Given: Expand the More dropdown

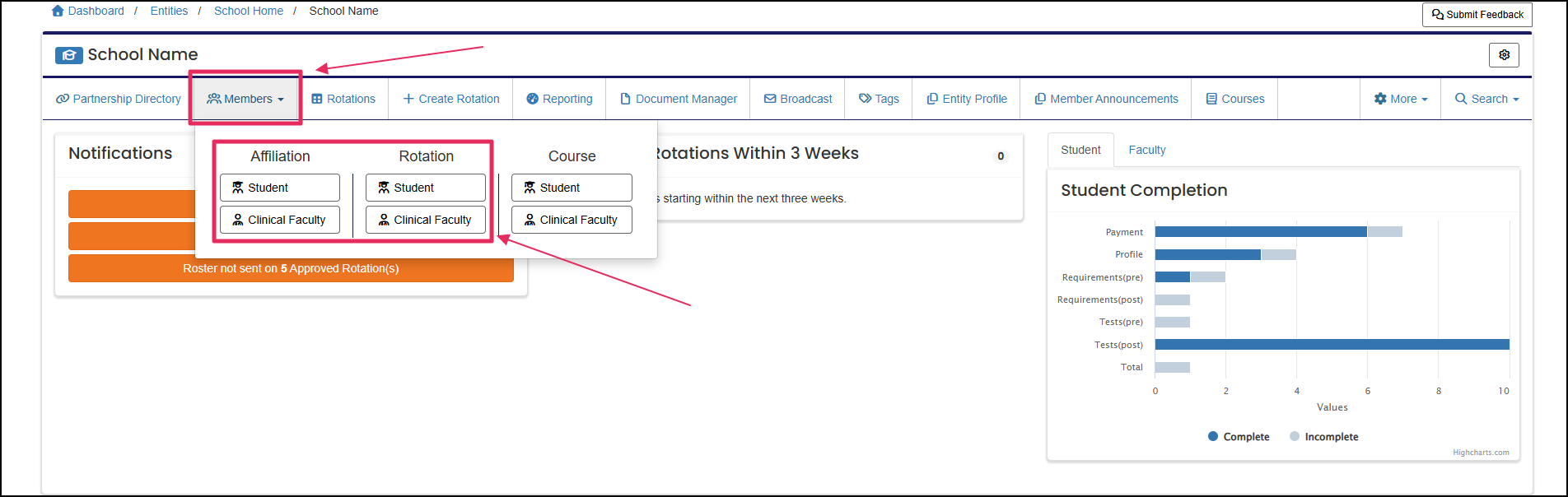Looking at the screenshot, I should 1401,99.
